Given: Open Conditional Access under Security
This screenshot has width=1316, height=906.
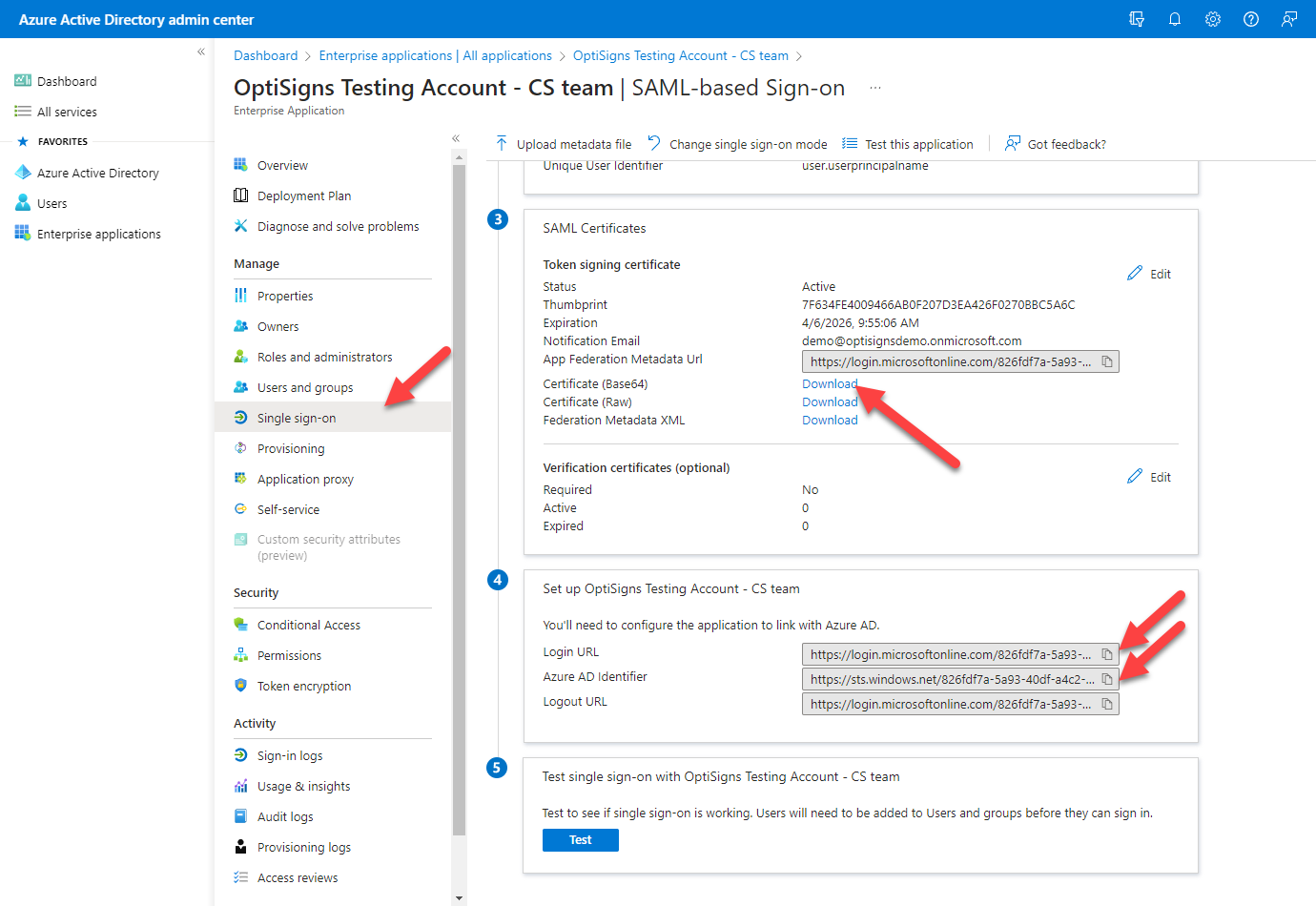Looking at the screenshot, I should 308,625.
